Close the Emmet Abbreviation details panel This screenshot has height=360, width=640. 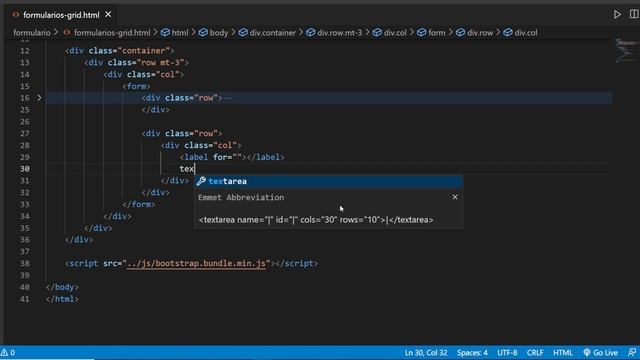click(x=455, y=197)
